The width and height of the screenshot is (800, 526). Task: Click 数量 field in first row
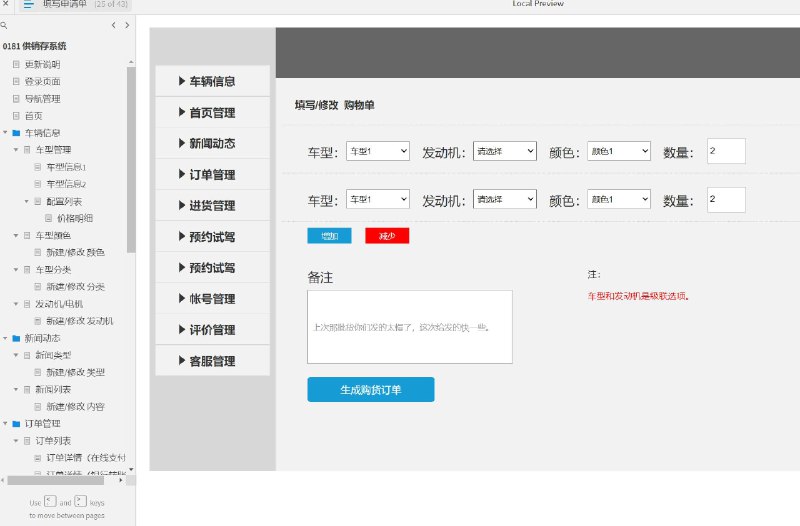point(726,151)
